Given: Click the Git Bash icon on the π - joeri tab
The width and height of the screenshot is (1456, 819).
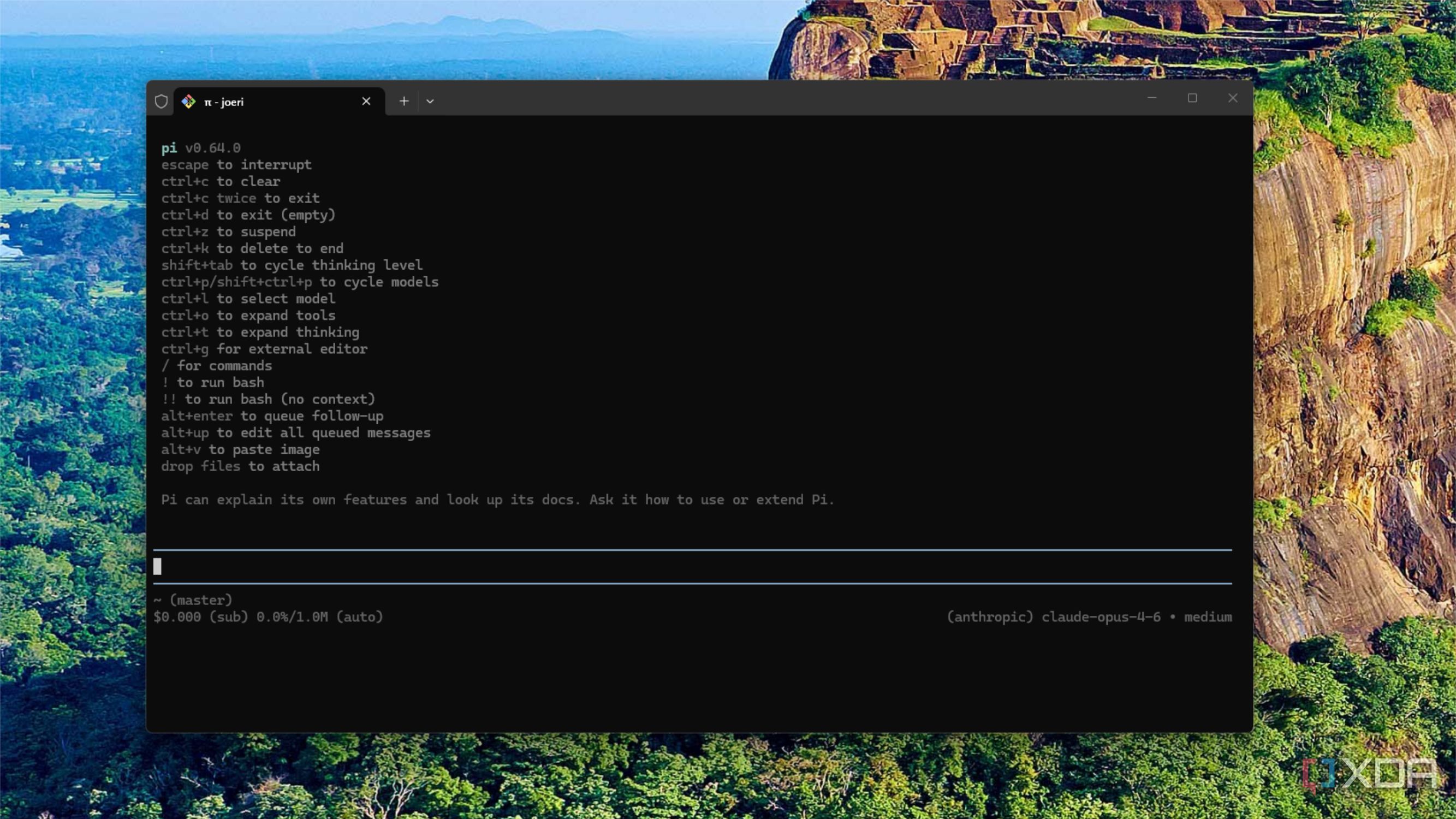Looking at the screenshot, I should click(x=188, y=101).
